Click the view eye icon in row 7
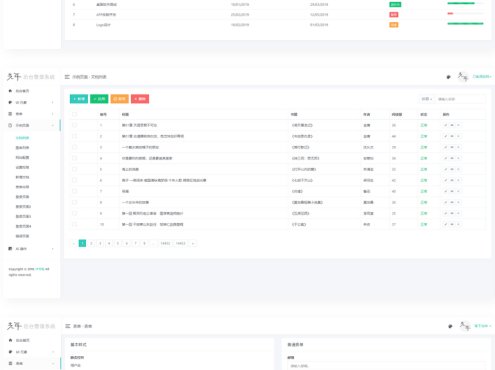The width and height of the screenshot is (495, 370). click(452, 191)
